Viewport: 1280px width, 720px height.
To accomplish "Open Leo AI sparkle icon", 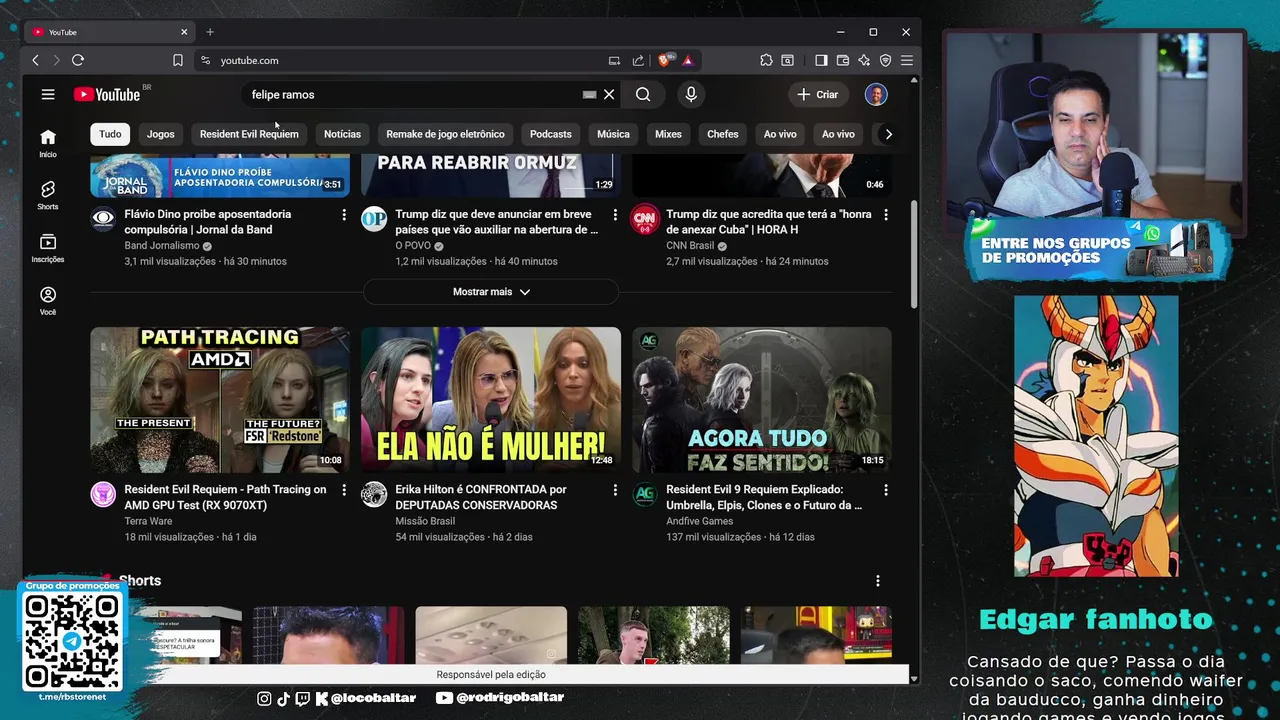I will (x=864, y=60).
